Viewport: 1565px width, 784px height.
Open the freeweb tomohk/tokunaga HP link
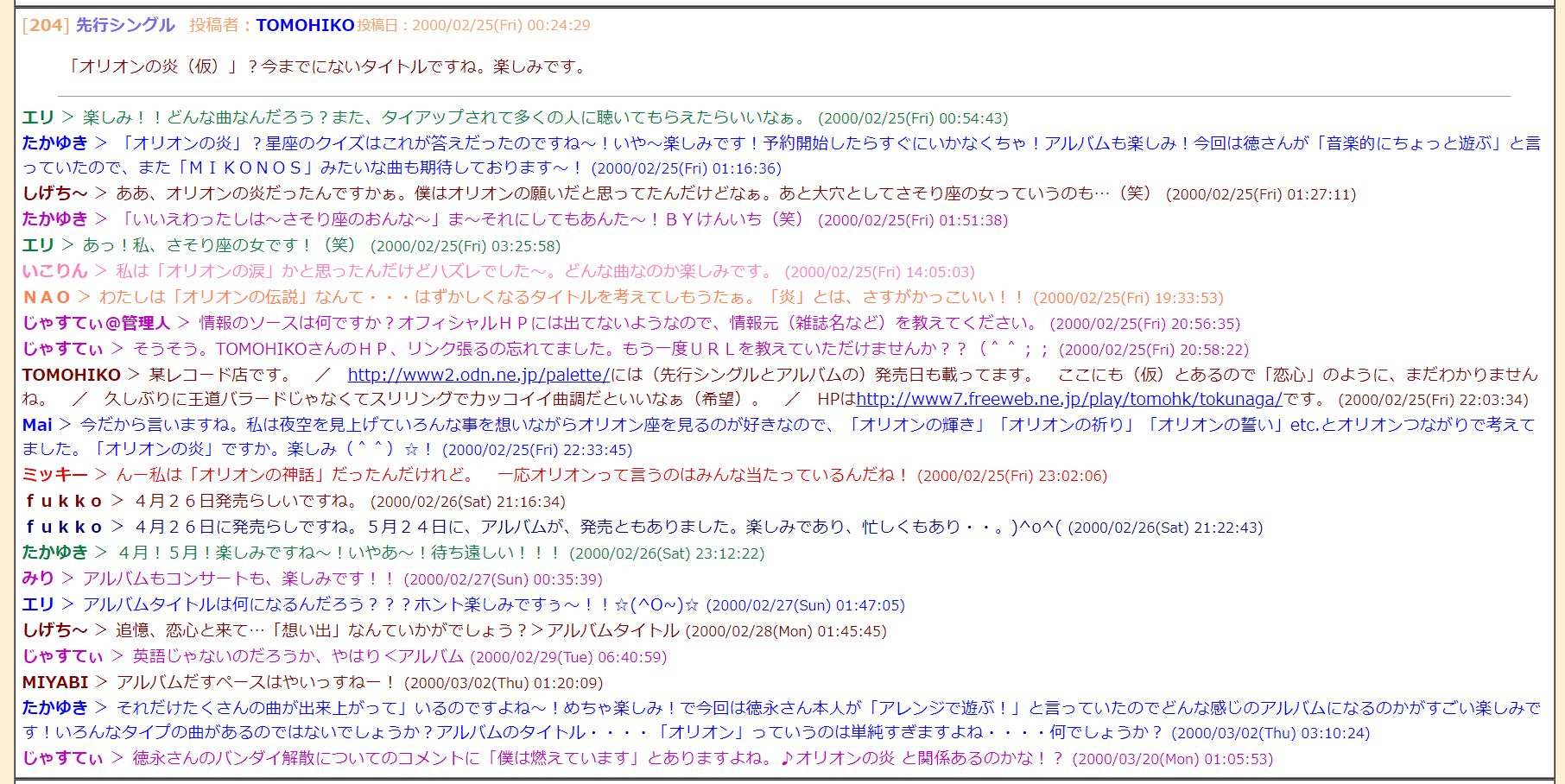pos(1069,399)
